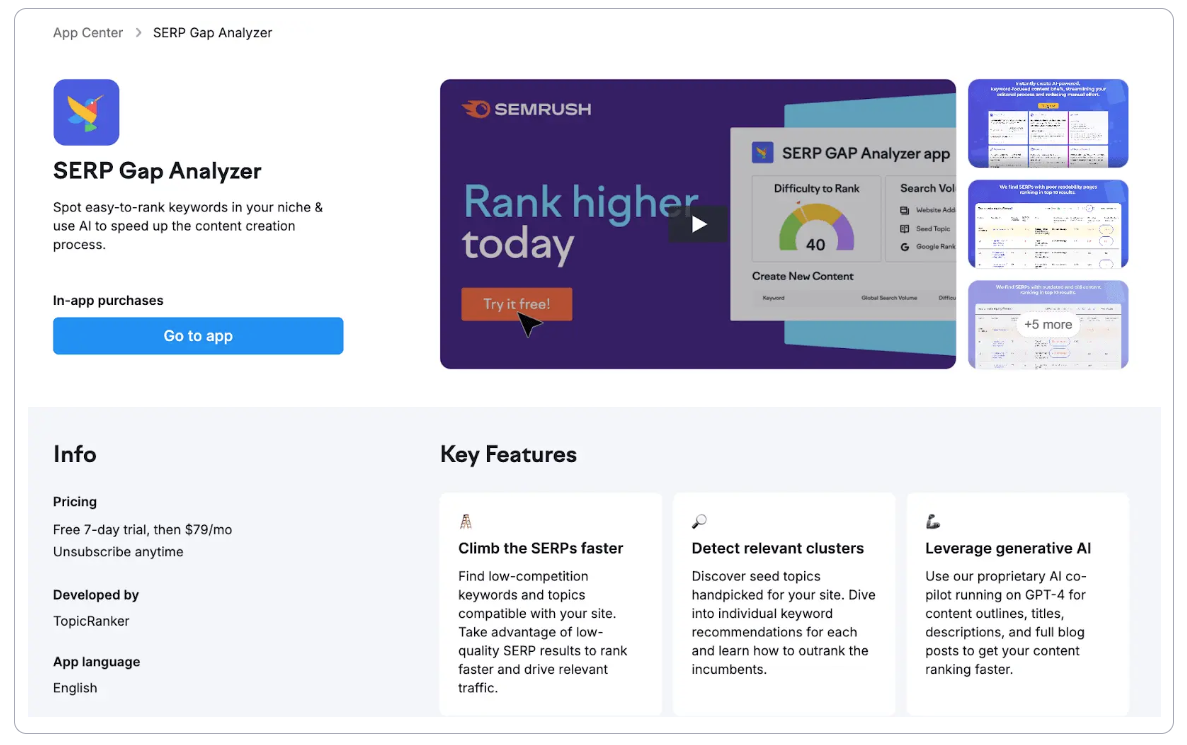This screenshot has width=1187, height=745.
Task: Click the hummingbird SERP Gap Analyzer app logo
Action: (x=86, y=112)
